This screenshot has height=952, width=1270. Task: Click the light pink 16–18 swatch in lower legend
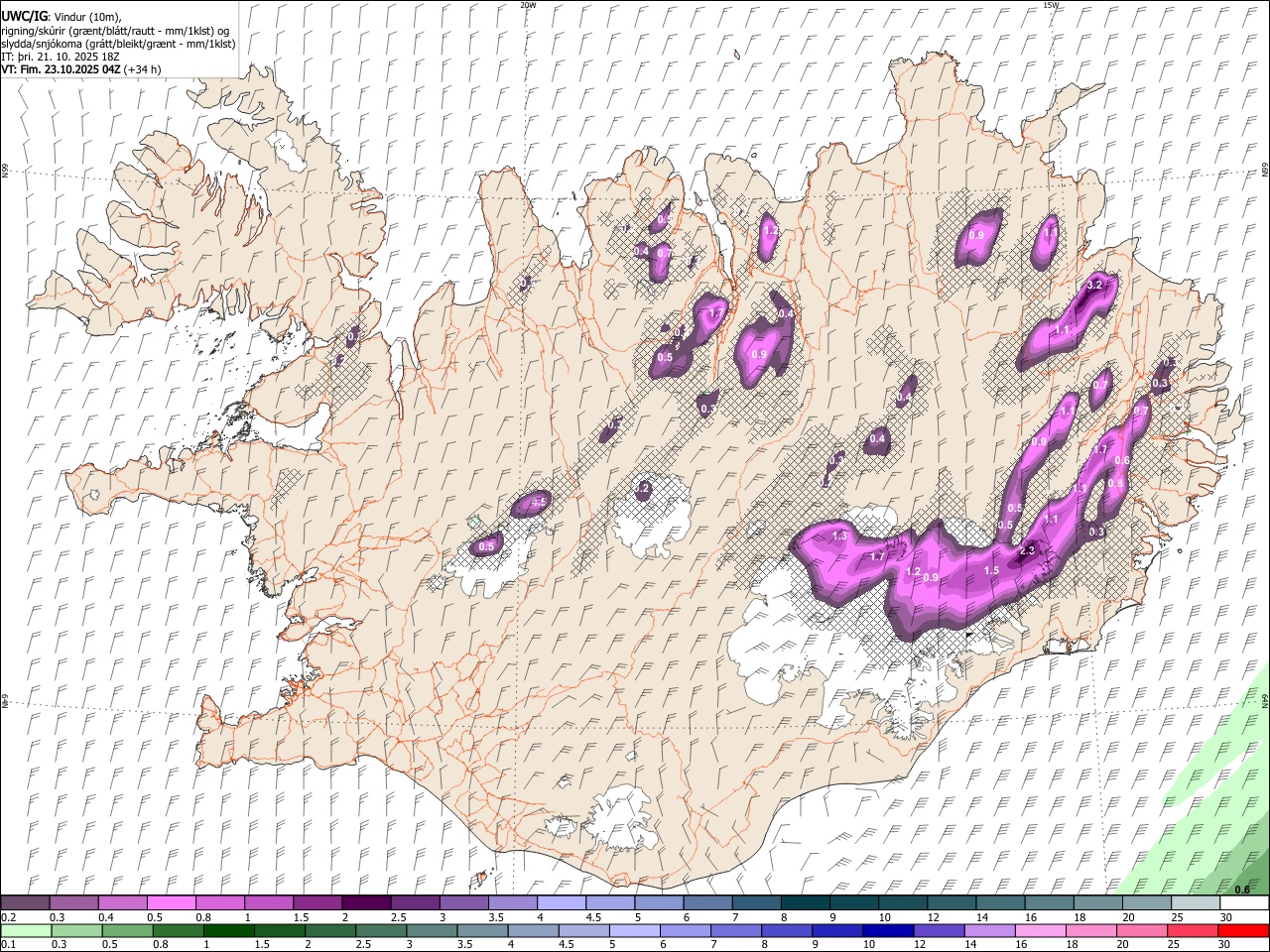click(1042, 931)
